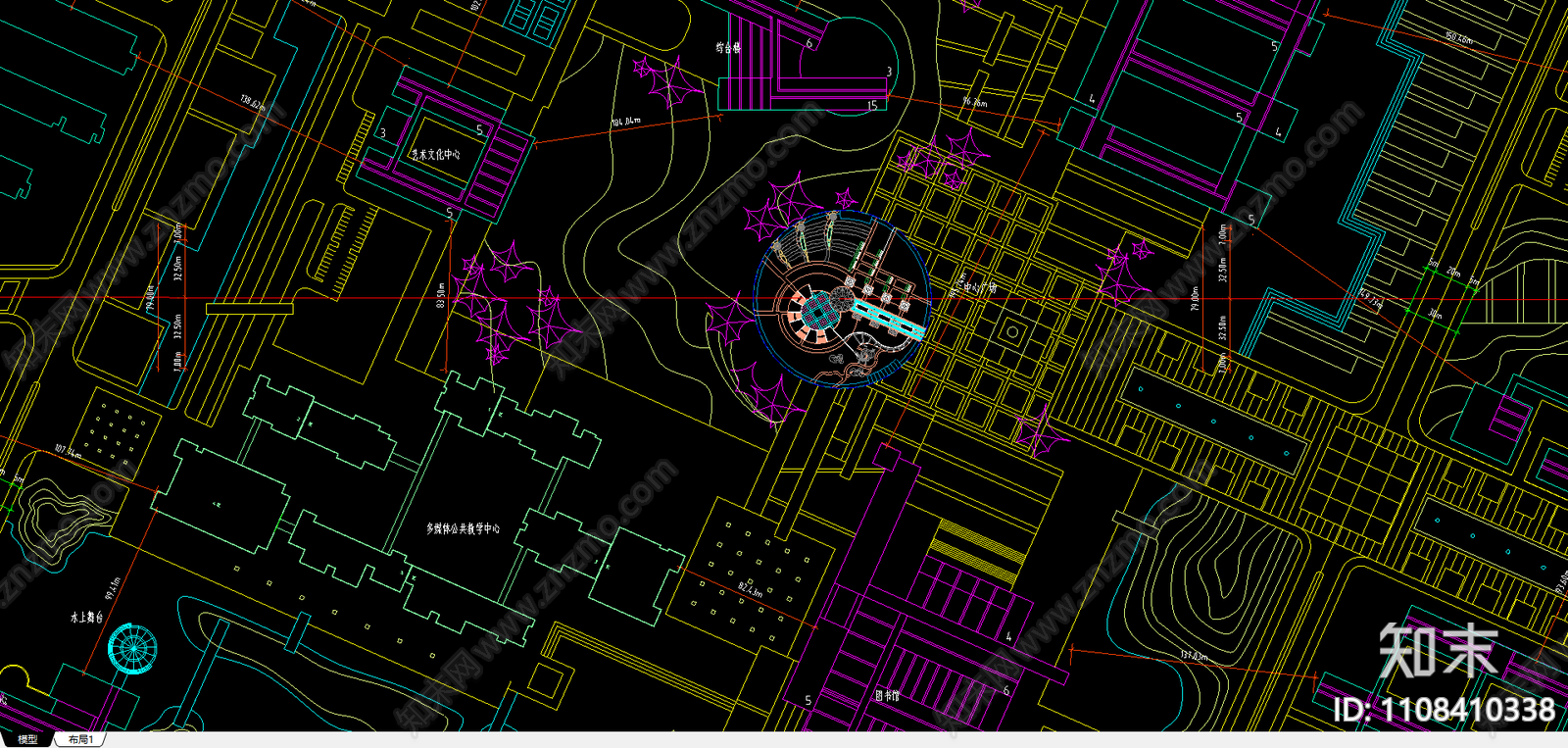Click the 图书馆 label
The width and height of the screenshot is (1568, 748).
tap(887, 695)
